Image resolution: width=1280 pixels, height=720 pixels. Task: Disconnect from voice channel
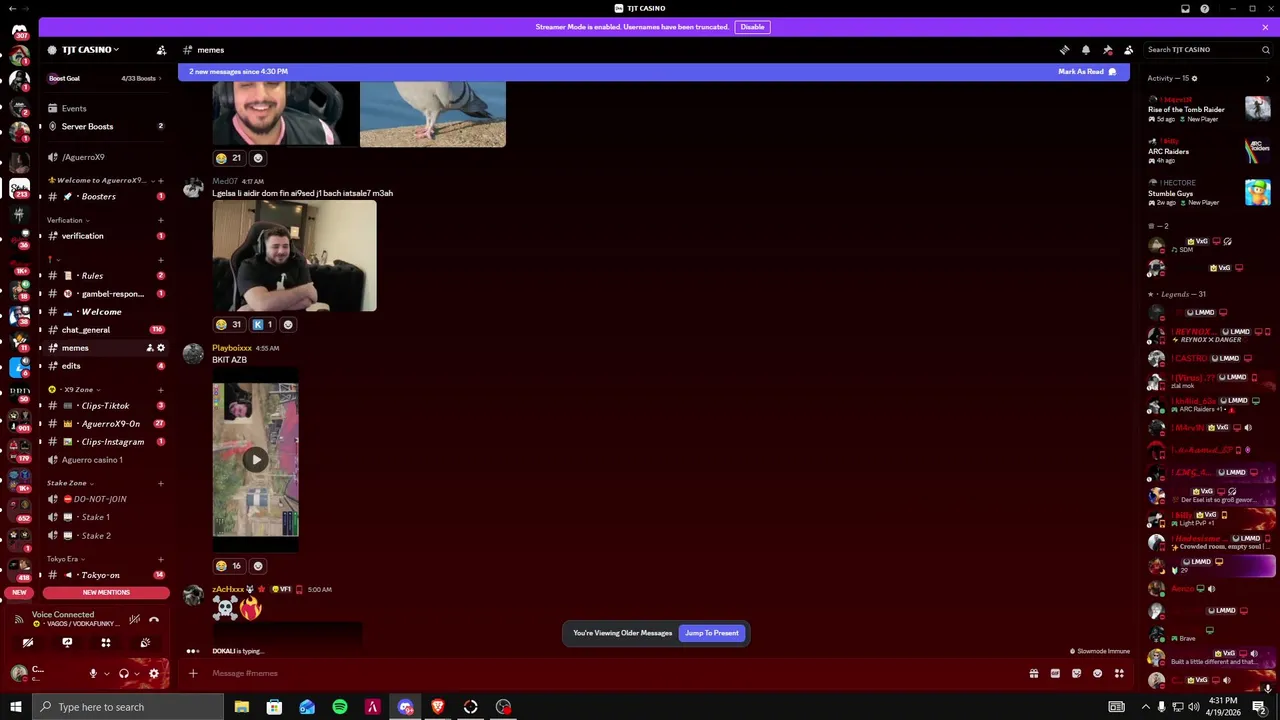(x=154, y=619)
